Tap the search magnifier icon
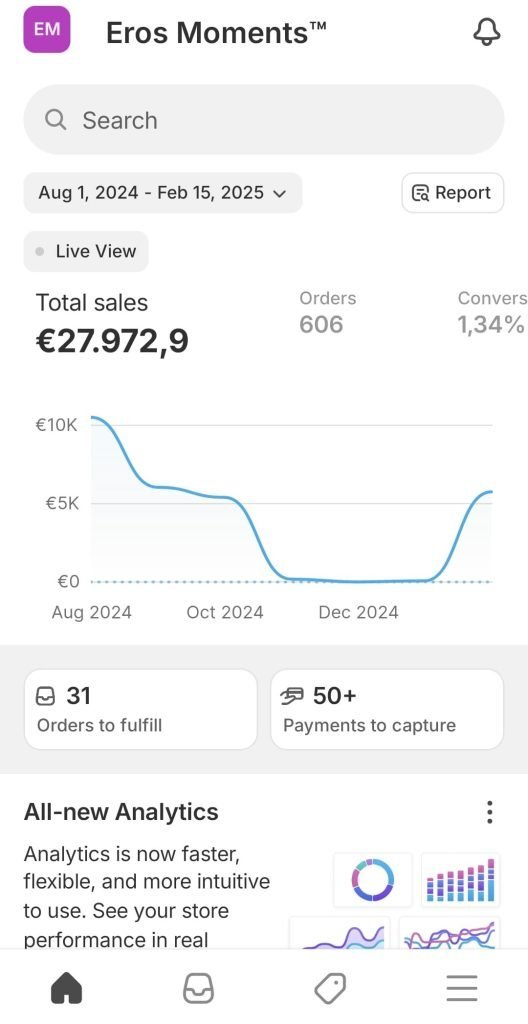Screen dimensions: 528x1024 point(56,120)
